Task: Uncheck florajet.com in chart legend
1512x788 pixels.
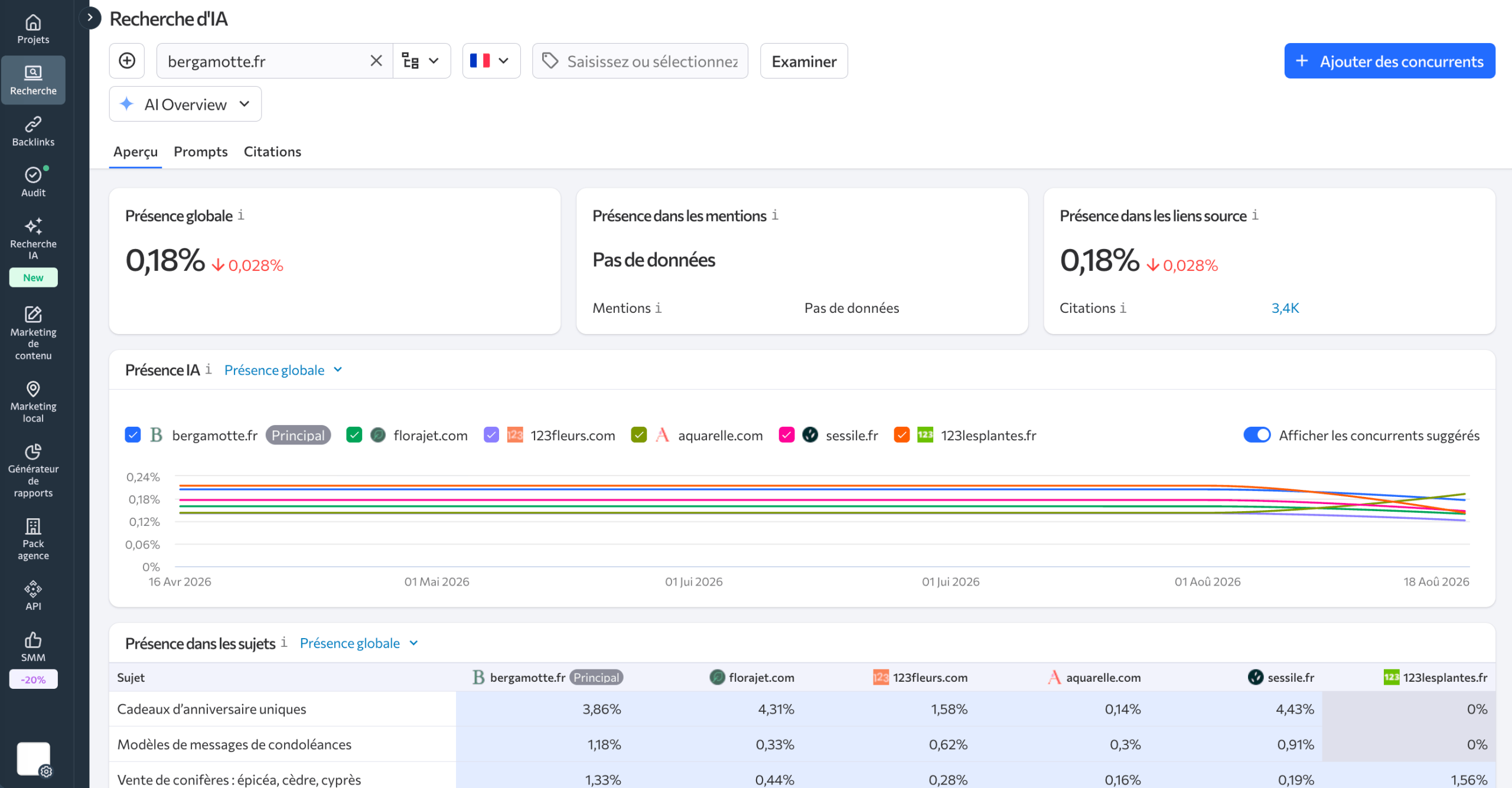Action: pyautogui.click(x=354, y=435)
